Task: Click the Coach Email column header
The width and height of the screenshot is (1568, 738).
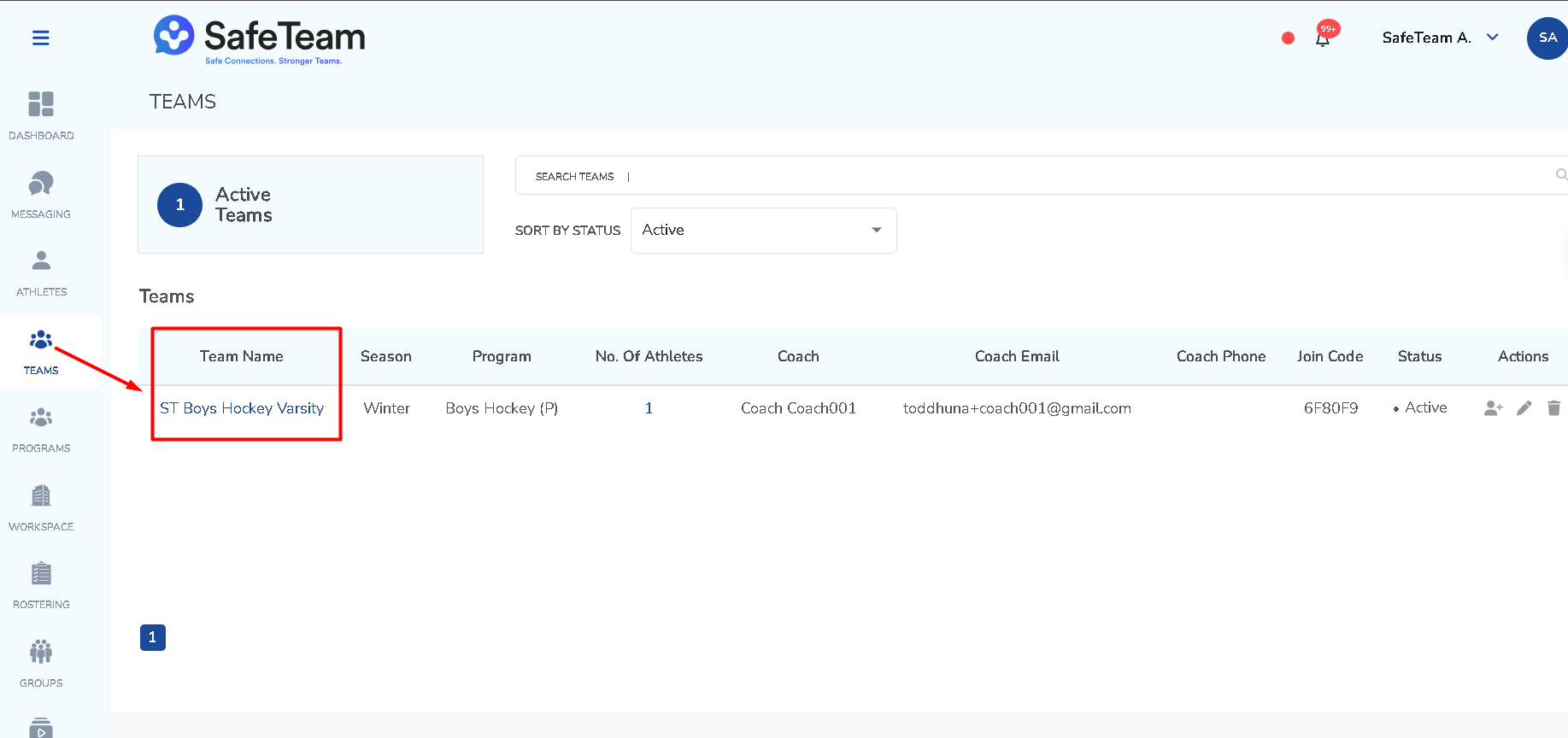Action: tap(1017, 356)
